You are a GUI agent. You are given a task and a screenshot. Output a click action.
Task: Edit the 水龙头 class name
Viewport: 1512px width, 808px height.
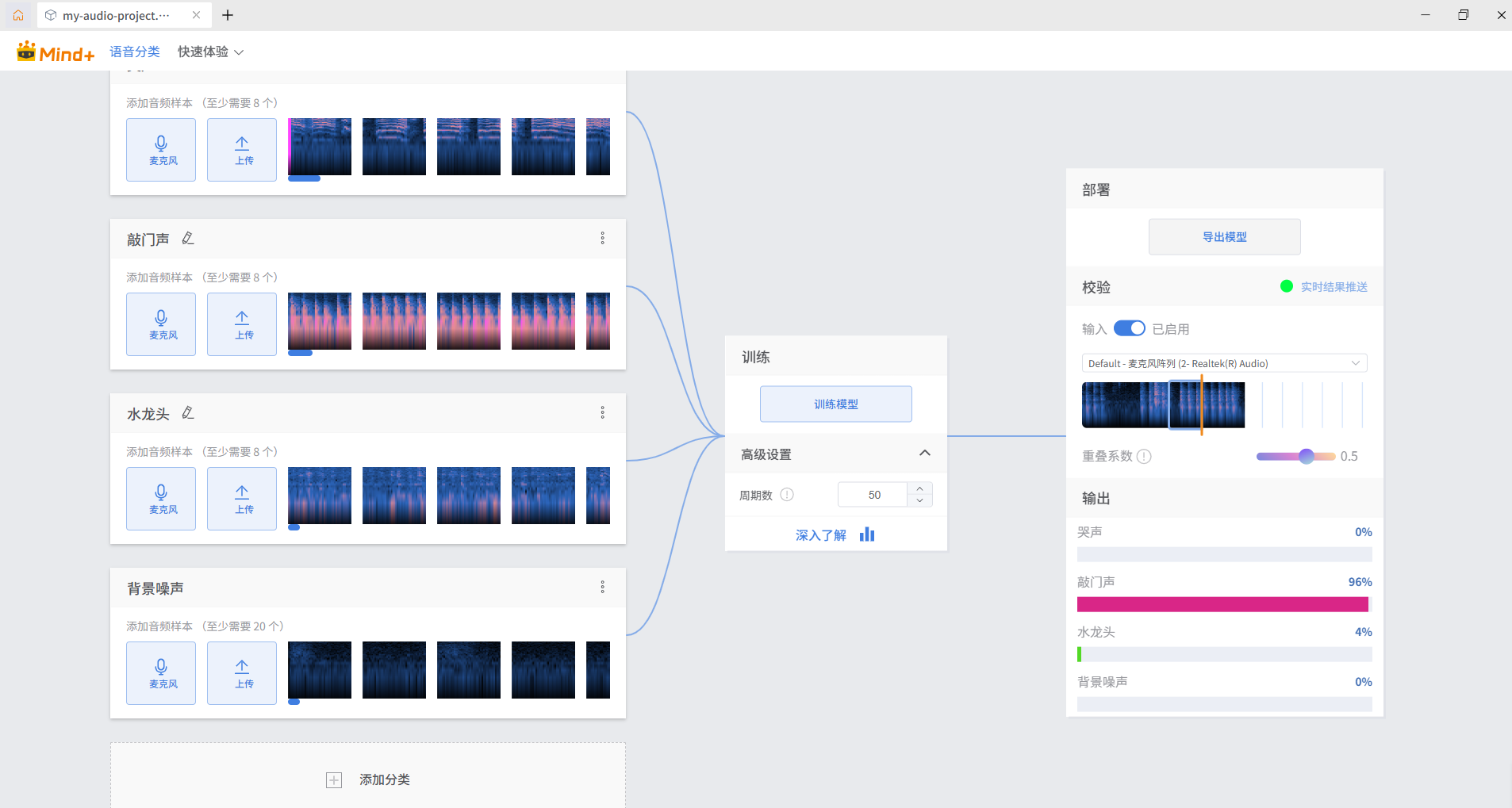tap(188, 413)
